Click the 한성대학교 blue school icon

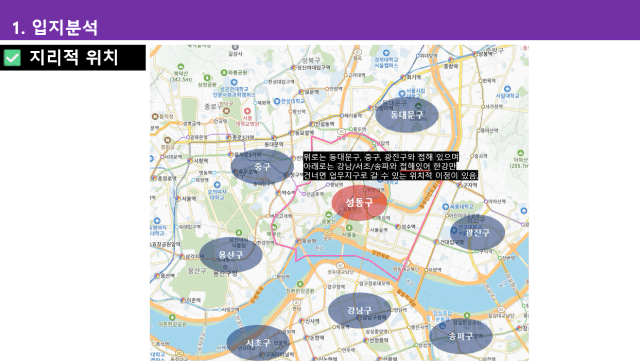tap(277, 101)
